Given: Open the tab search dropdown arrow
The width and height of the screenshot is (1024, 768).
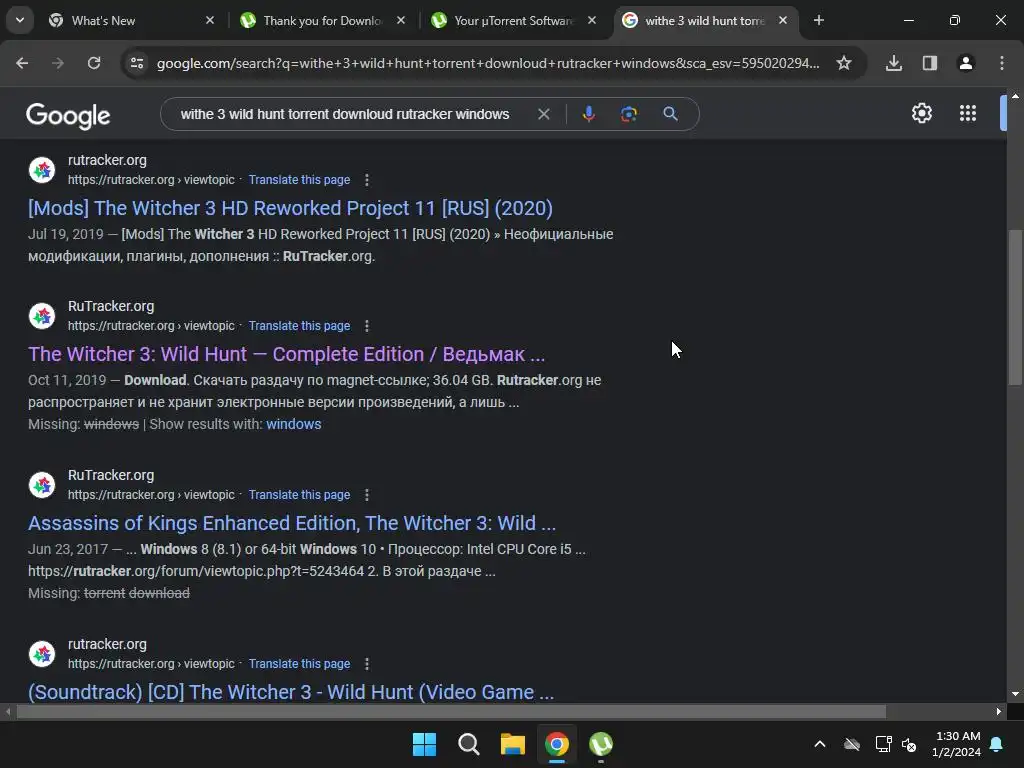Looking at the screenshot, I should click(20, 20).
